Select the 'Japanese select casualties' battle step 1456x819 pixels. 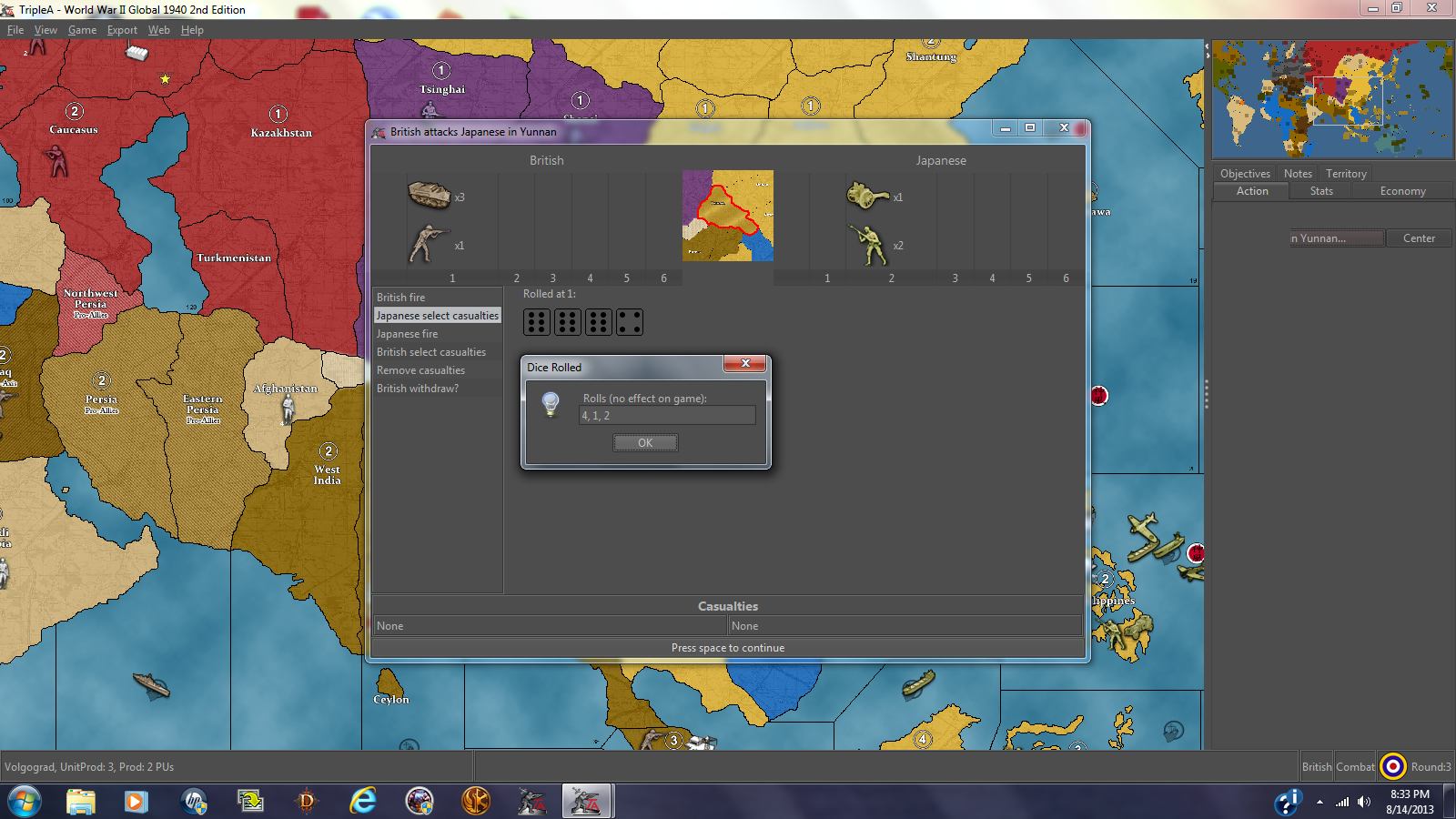click(x=438, y=316)
